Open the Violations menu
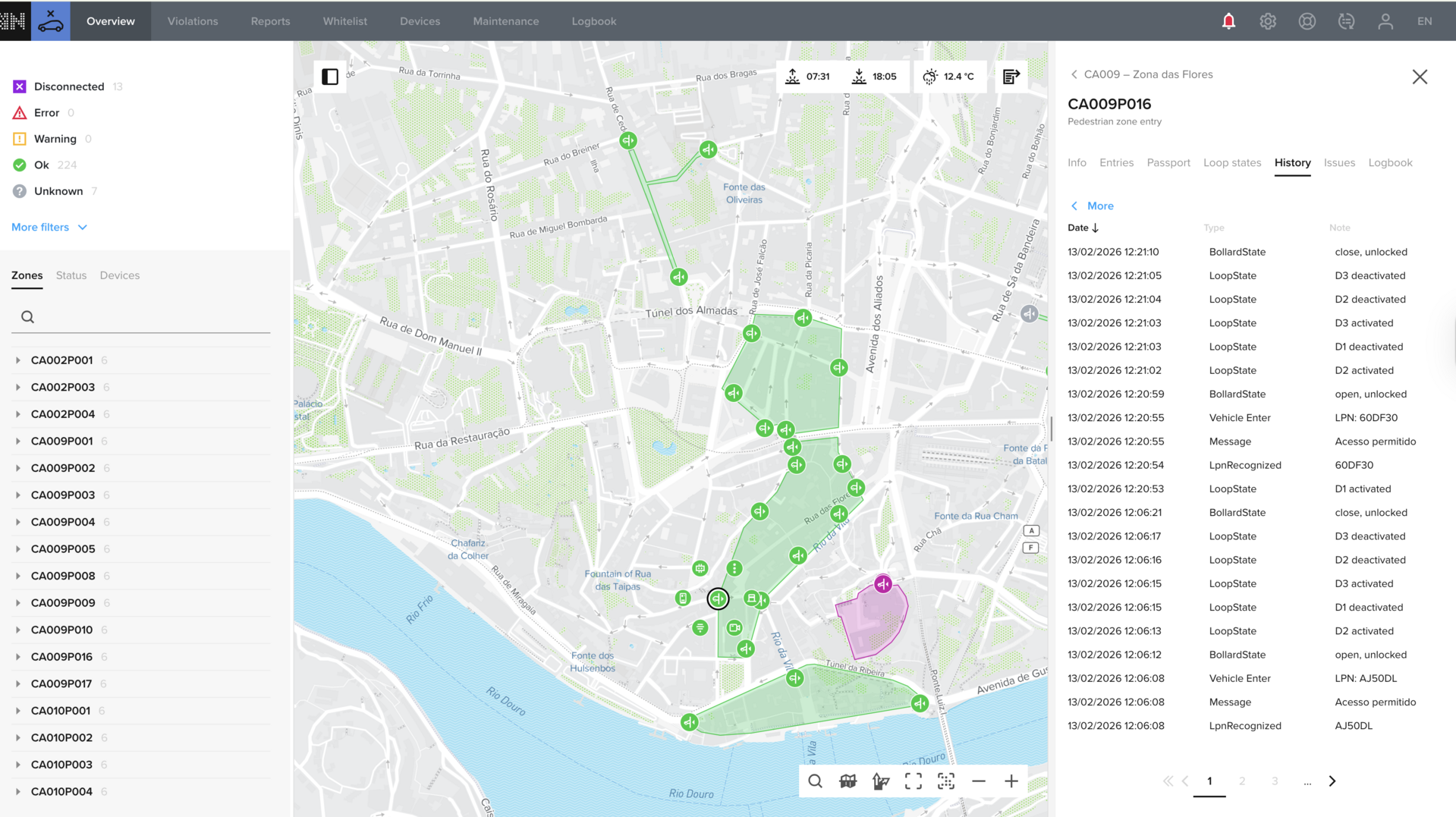 point(193,21)
